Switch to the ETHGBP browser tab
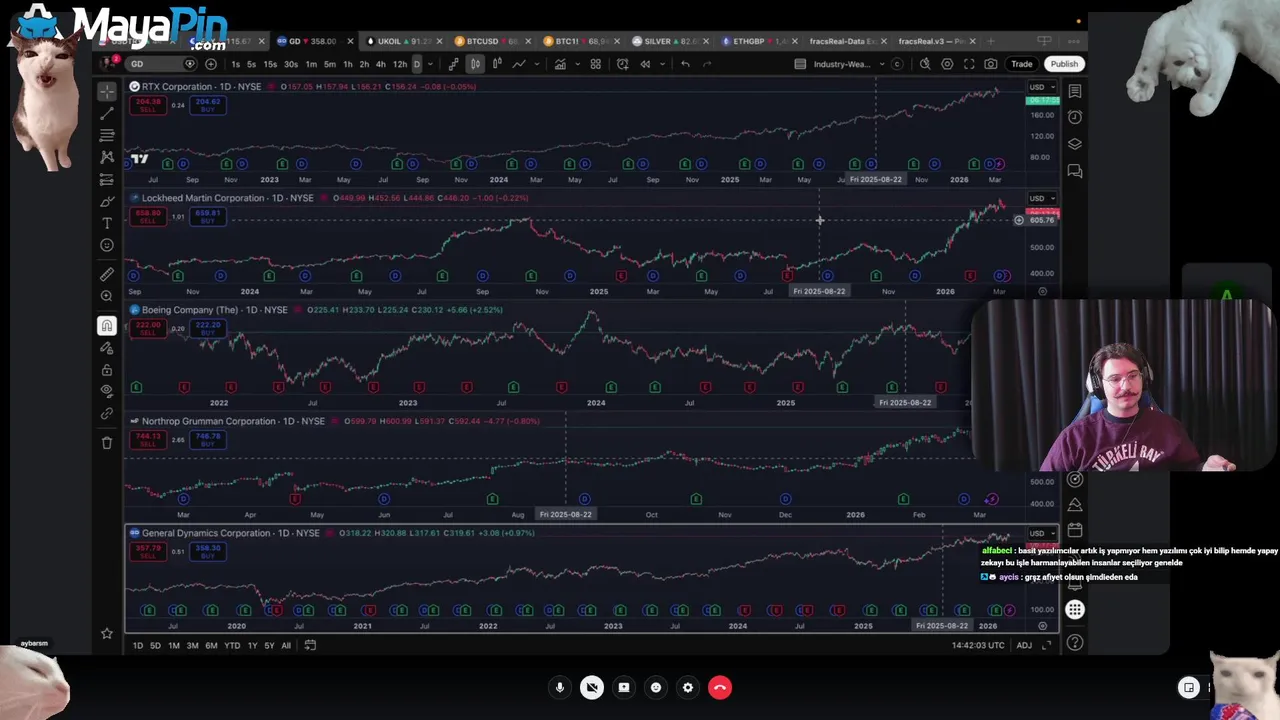The height and width of the screenshot is (720, 1280). (759, 41)
